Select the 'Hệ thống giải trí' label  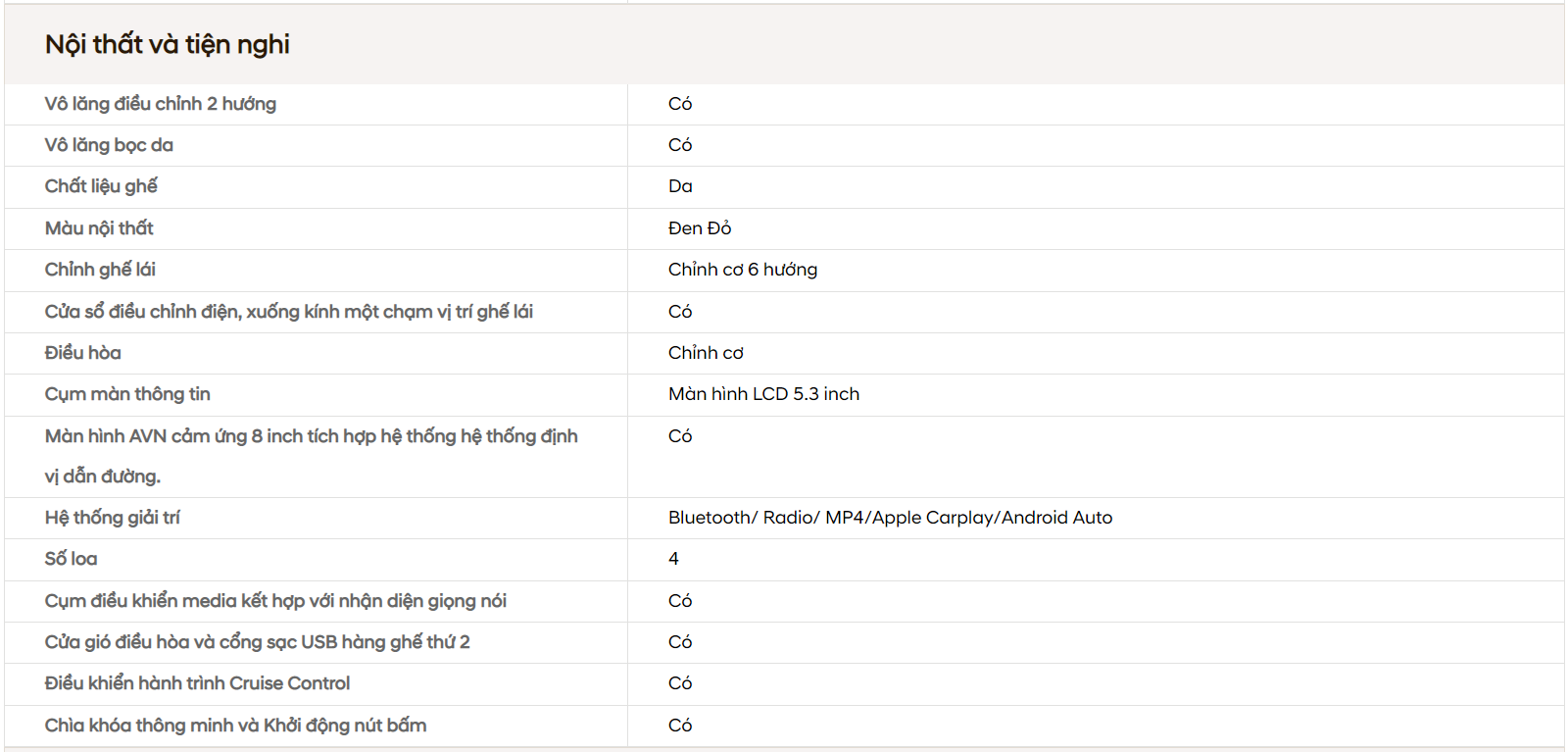(113, 518)
